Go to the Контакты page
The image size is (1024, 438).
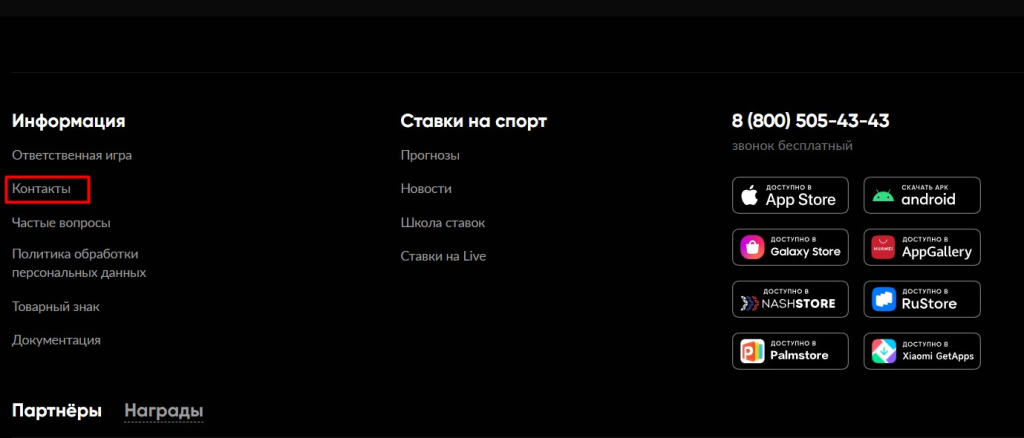(x=41, y=189)
